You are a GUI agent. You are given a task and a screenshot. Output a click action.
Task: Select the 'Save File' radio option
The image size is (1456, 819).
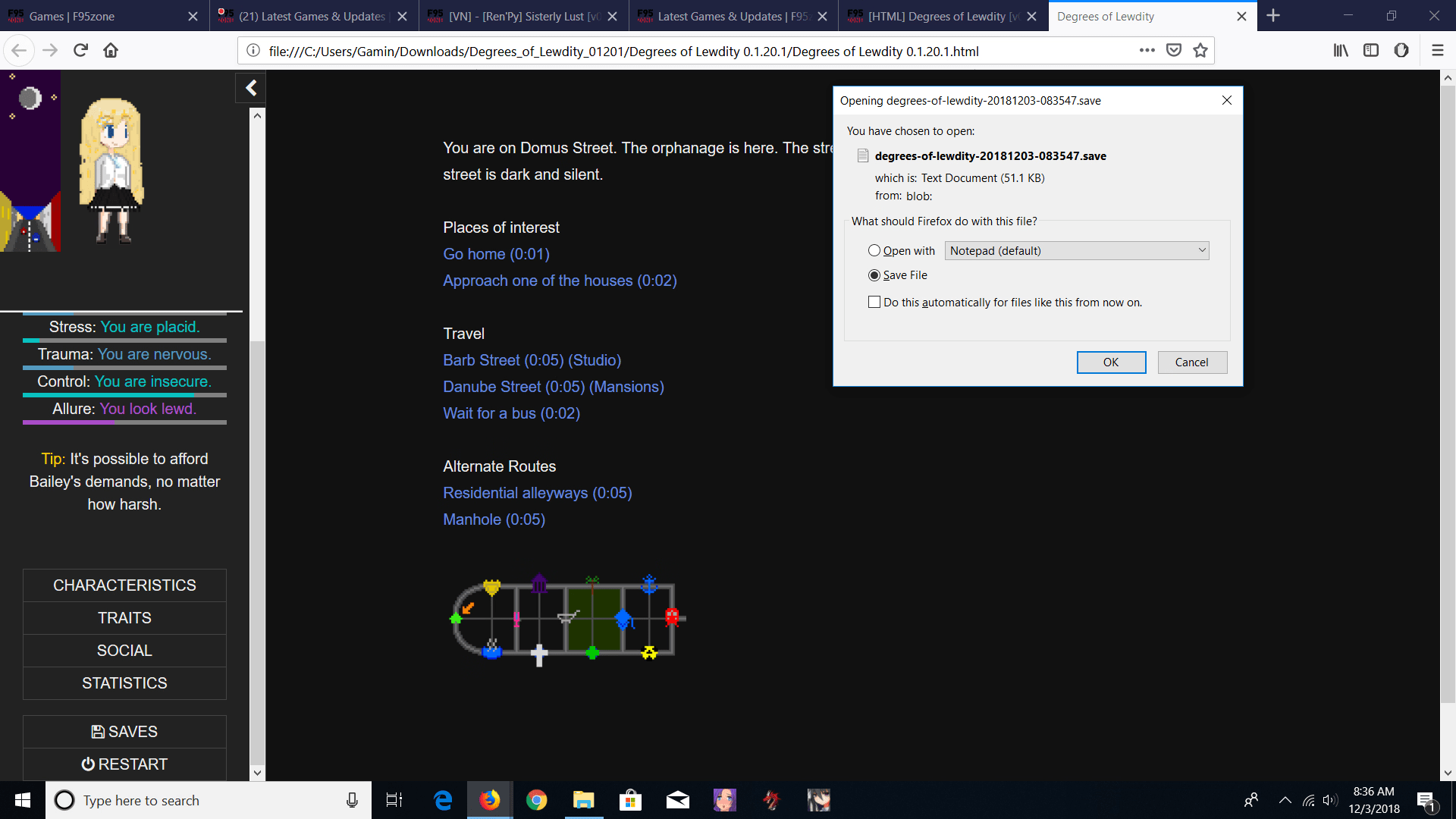(x=874, y=275)
